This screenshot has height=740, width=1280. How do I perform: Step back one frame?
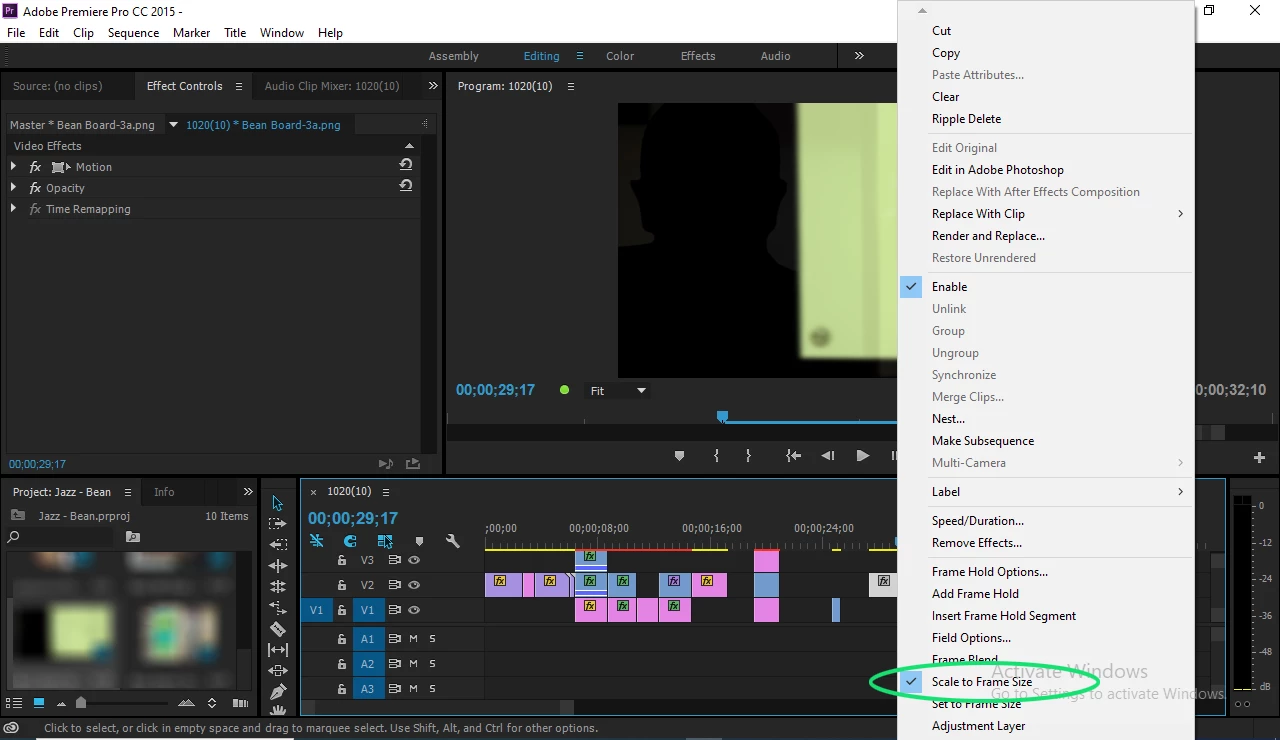(827, 456)
